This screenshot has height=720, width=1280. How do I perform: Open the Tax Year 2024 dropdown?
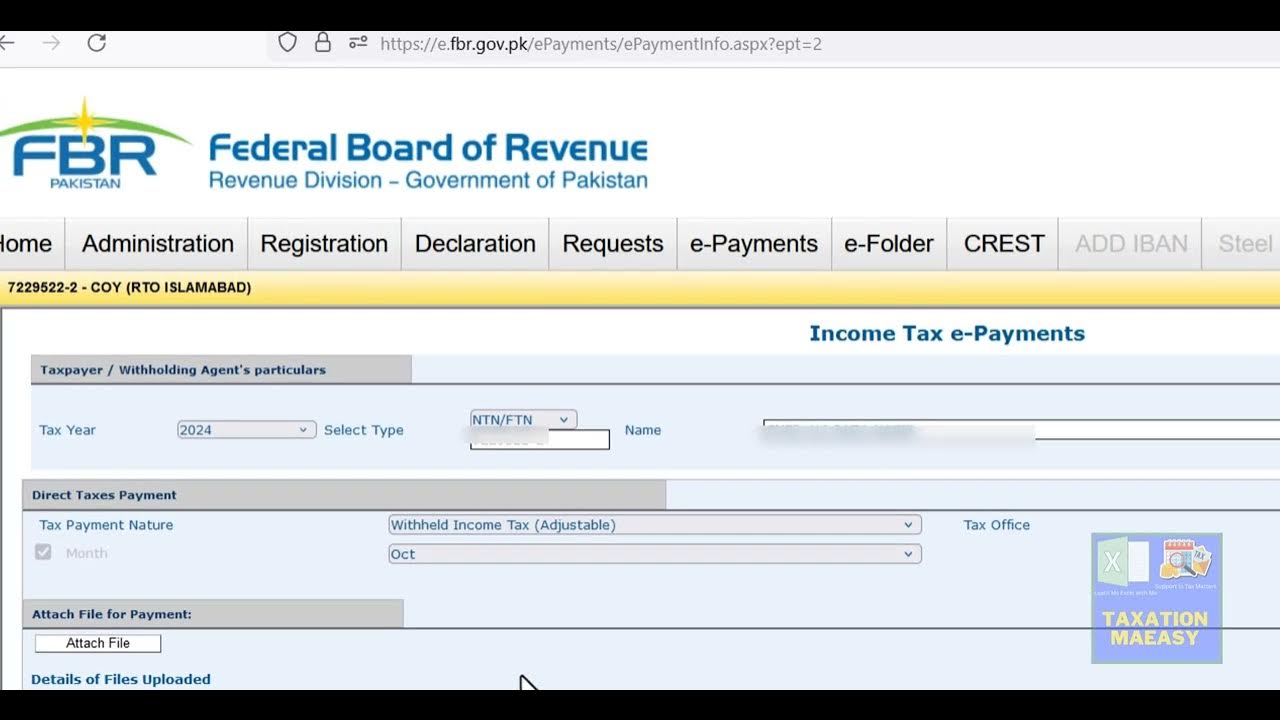[x=246, y=430]
